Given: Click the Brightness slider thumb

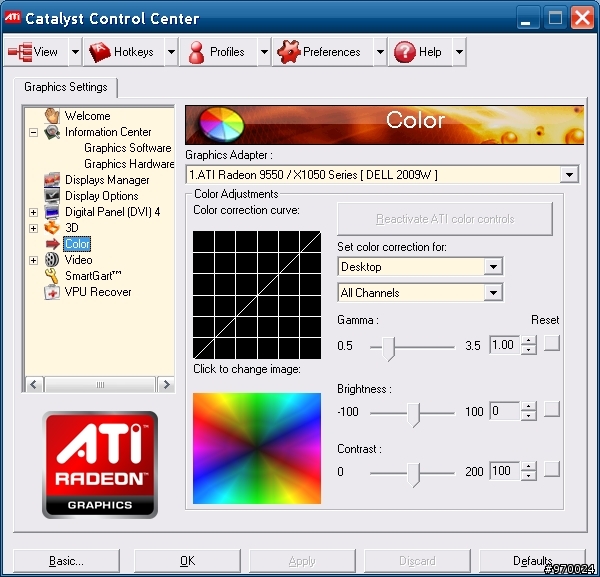Looking at the screenshot, I should [413, 414].
